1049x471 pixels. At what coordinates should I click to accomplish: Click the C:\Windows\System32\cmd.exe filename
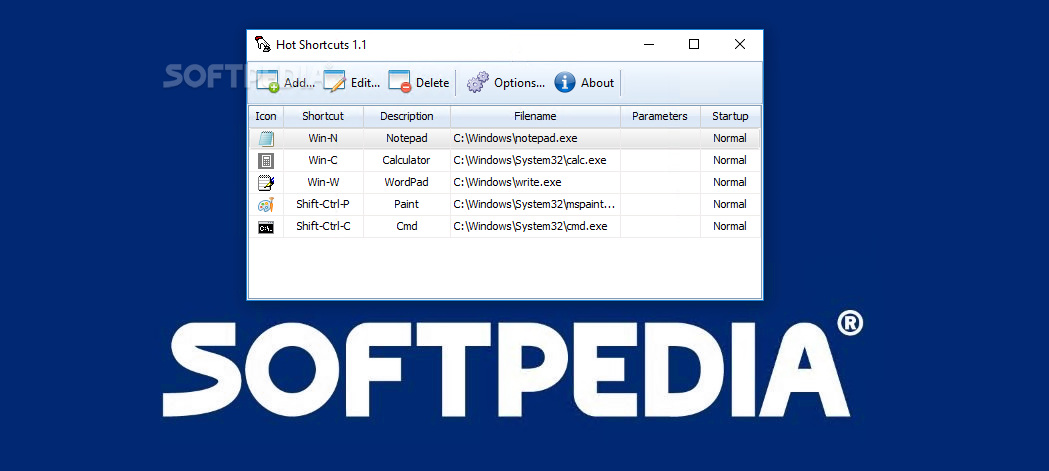coord(531,226)
